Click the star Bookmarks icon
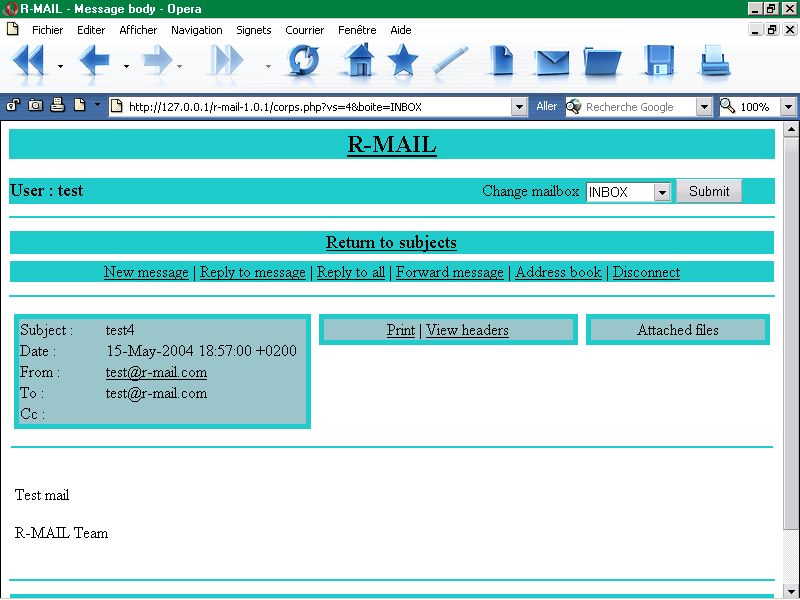The image size is (800, 600). pos(403,62)
